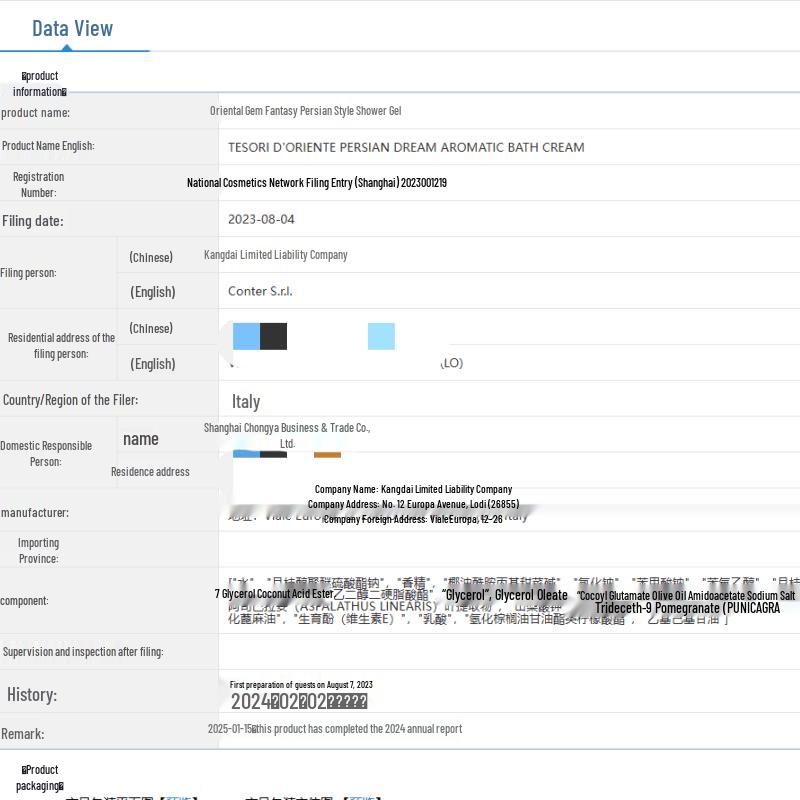Click the 2025-01-15 annual report remark
This screenshot has height=800, width=800.
pyautogui.click(x=335, y=729)
